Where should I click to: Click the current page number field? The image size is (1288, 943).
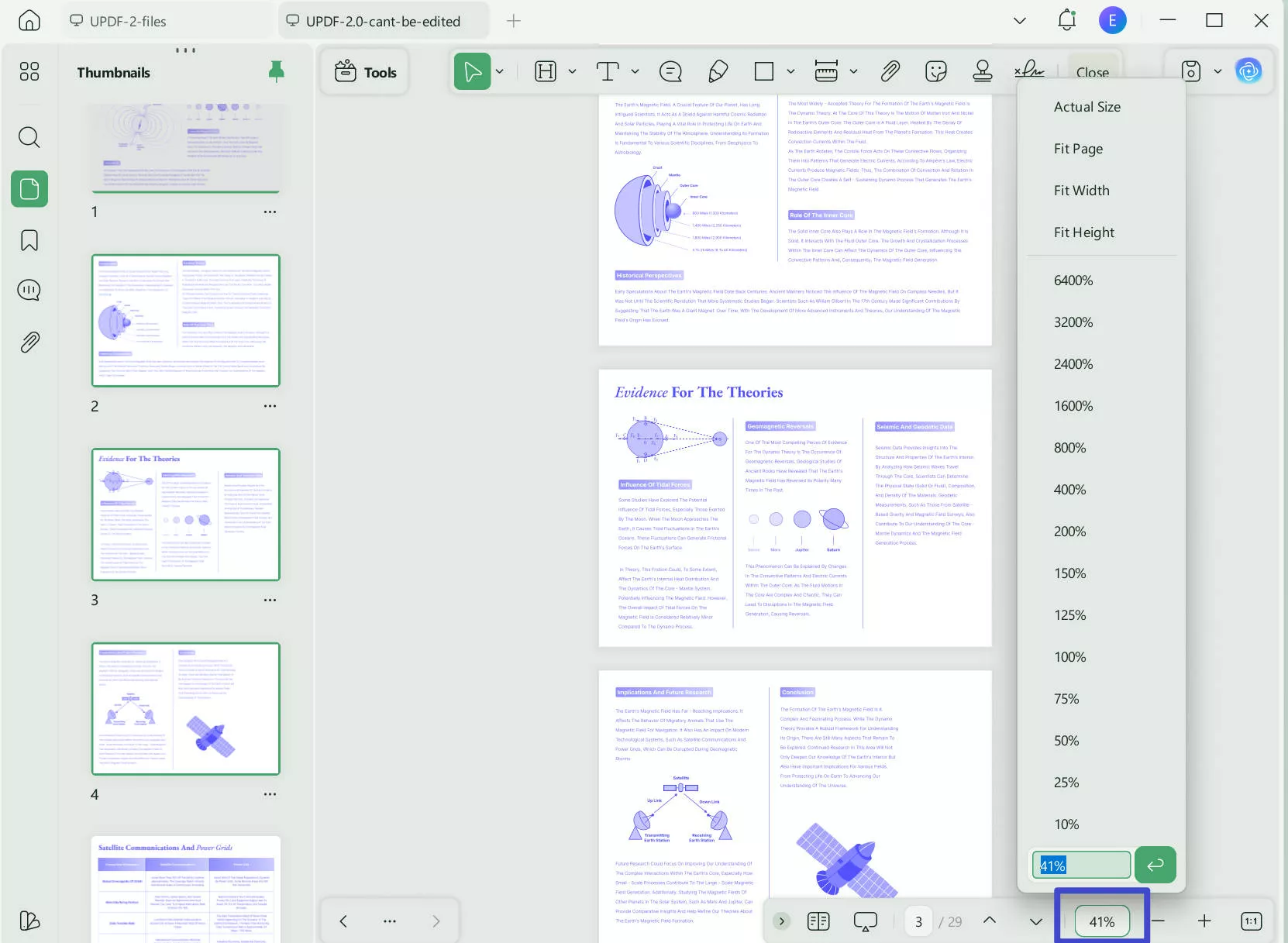point(918,921)
